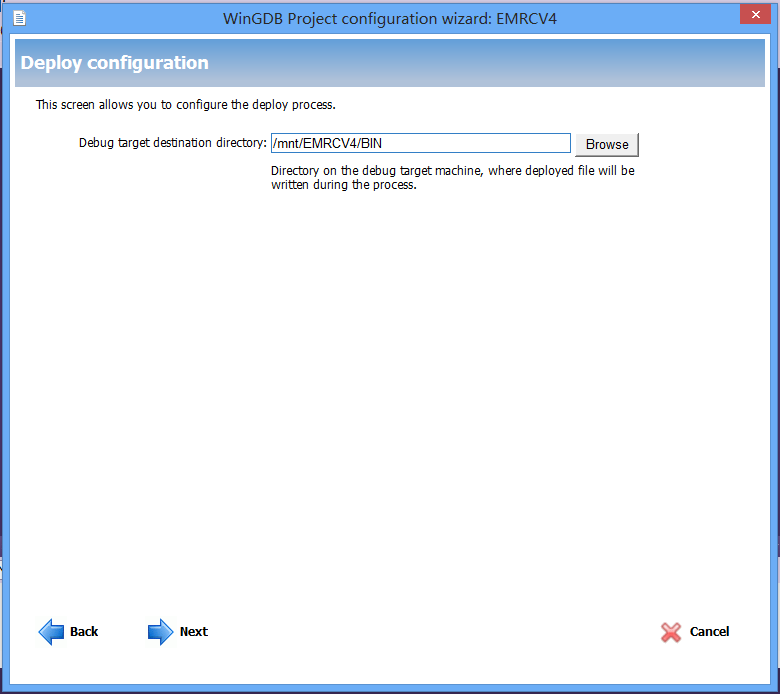Click the 'Deploy configuration' heading
The width and height of the screenshot is (780, 694).
click(x=114, y=63)
